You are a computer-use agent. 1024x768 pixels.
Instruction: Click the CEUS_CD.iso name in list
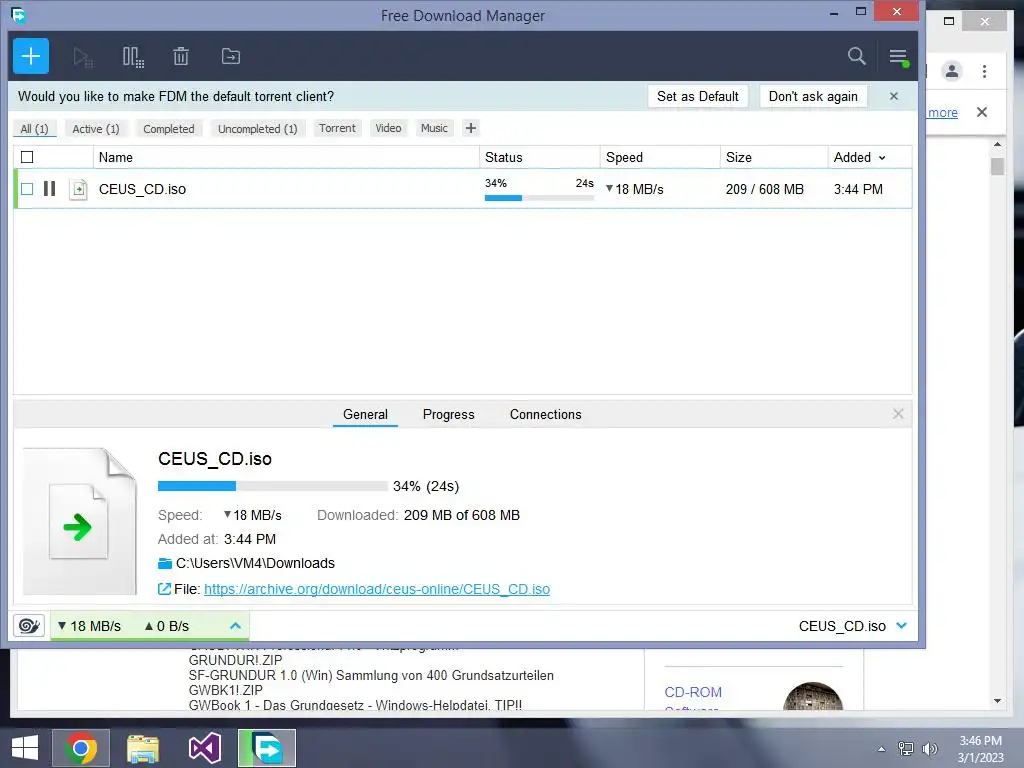142,189
